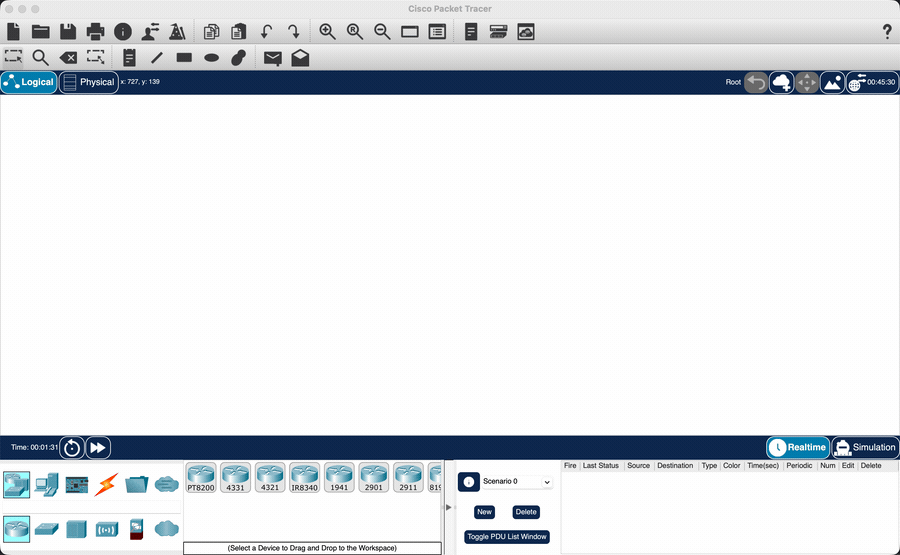The width and height of the screenshot is (900, 555).
Task: Choose the Draw Line tool
Action: pyautogui.click(x=157, y=57)
